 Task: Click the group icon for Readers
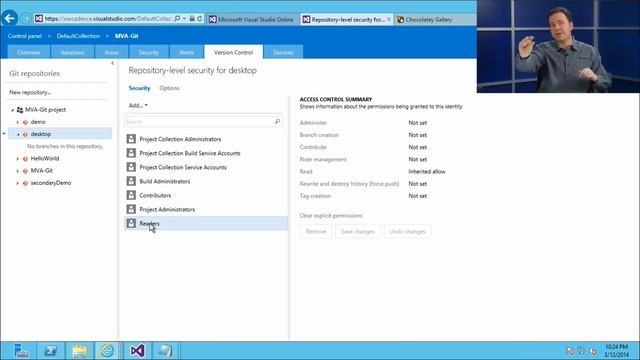[131, 223]
